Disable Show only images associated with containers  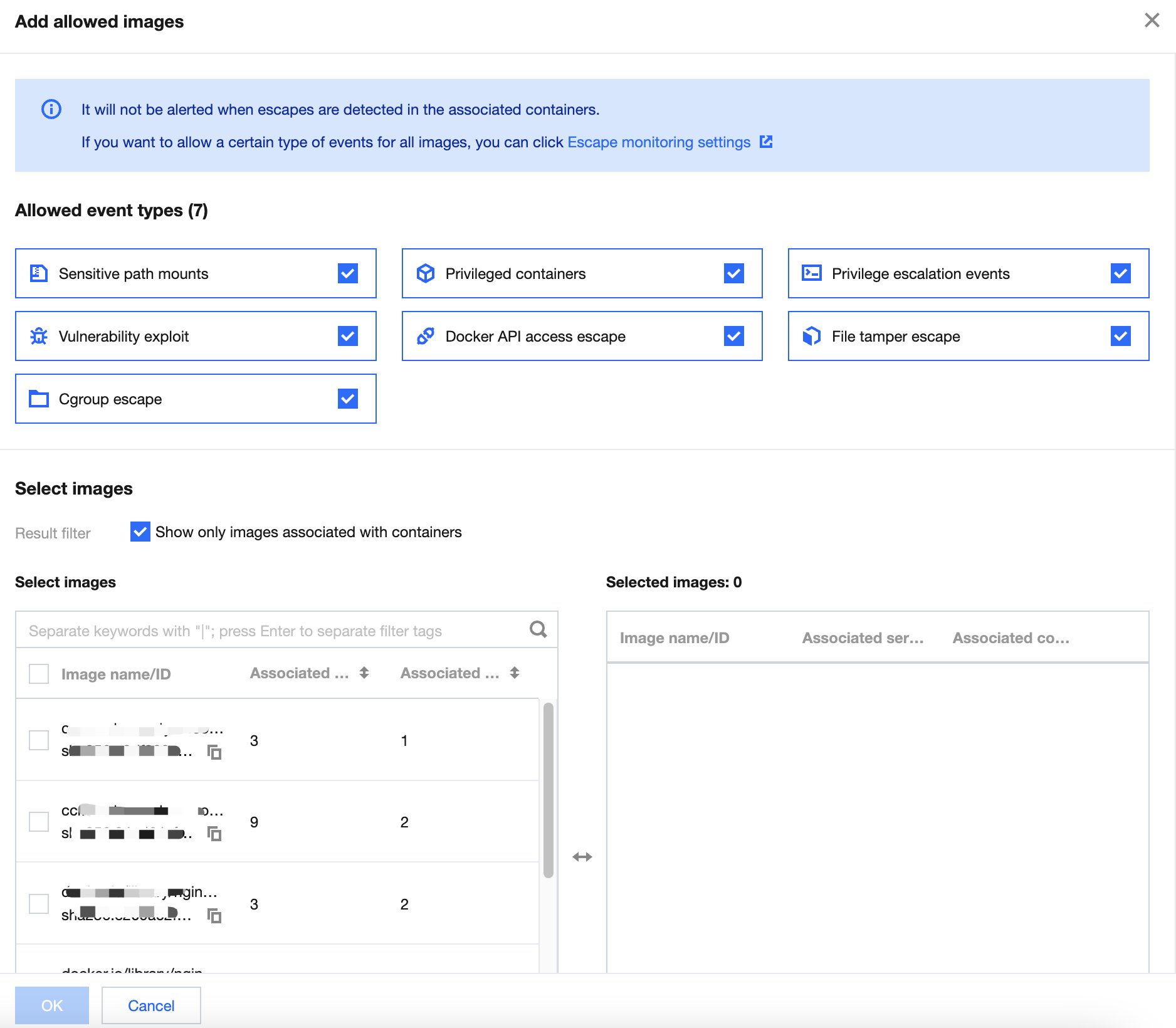pos(140,532)
